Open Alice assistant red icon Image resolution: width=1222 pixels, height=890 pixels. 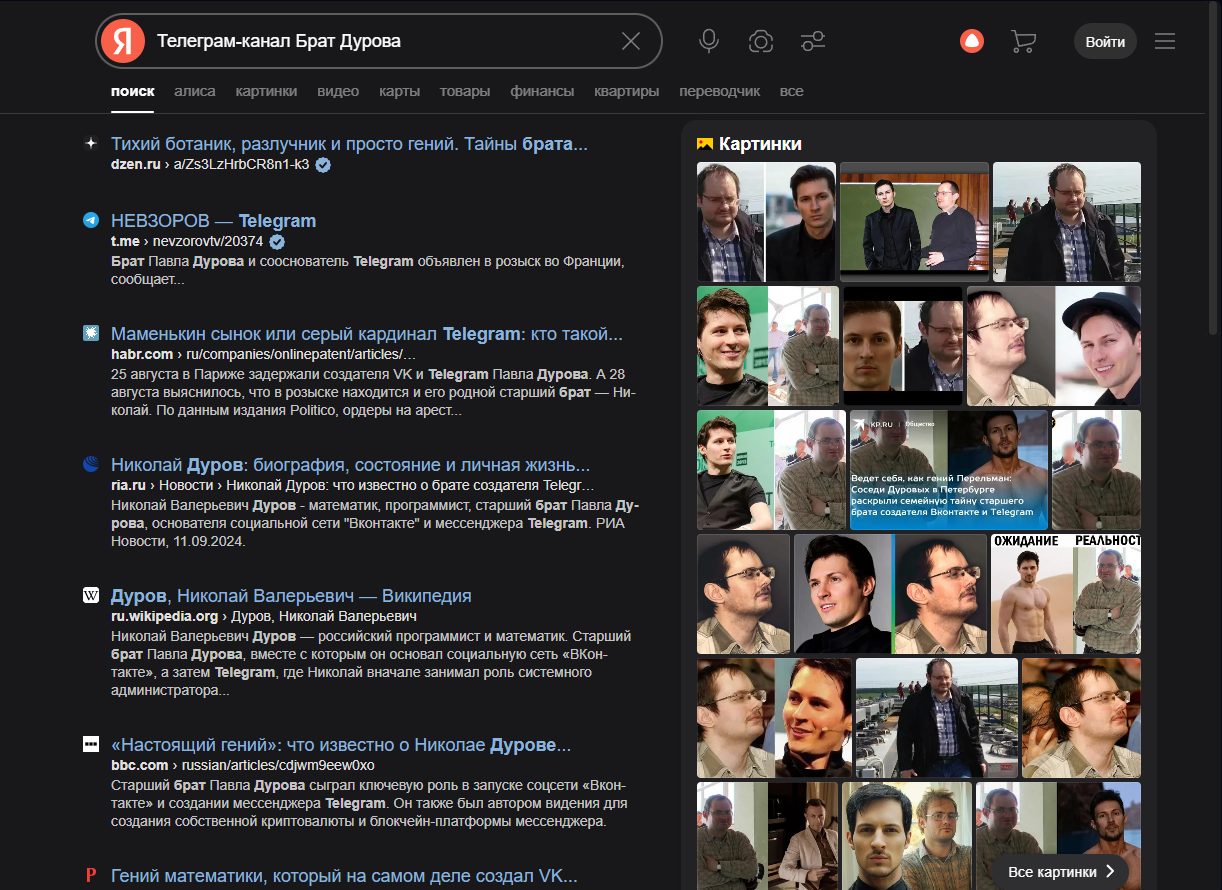[x=972, y=41]
